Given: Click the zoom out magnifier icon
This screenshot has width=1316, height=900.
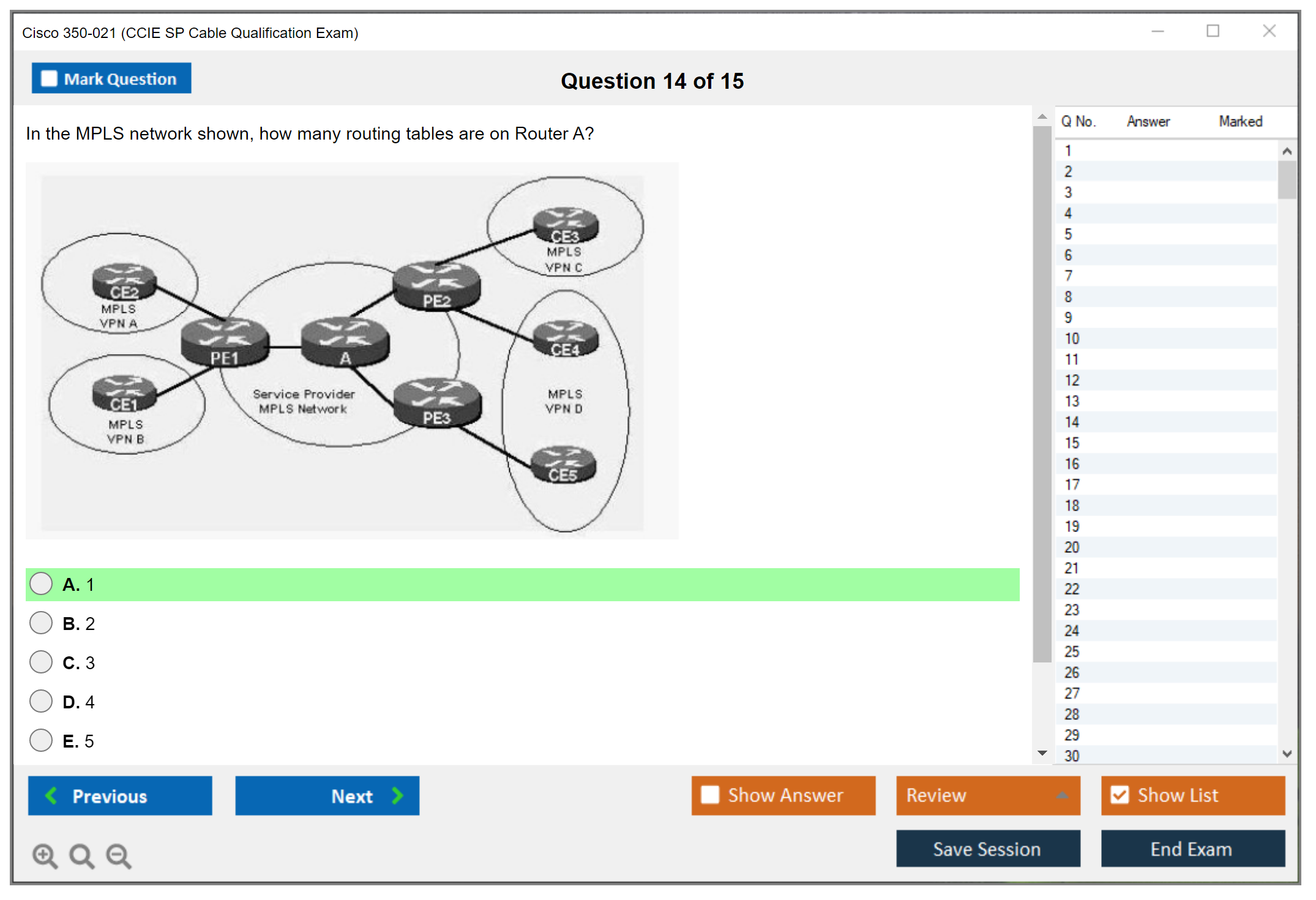Looking at the screenshot, I should pyautogui.click(x=119, y=855).
